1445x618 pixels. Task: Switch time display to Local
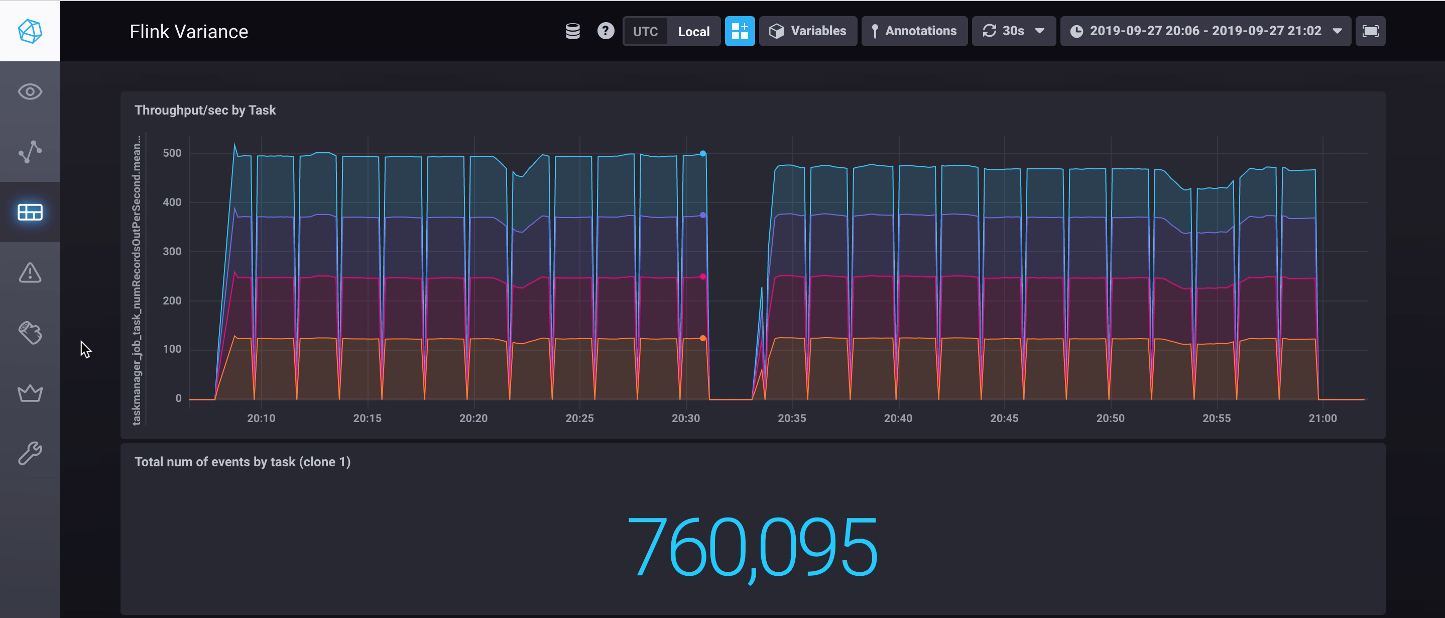click(x=693, y=31)
